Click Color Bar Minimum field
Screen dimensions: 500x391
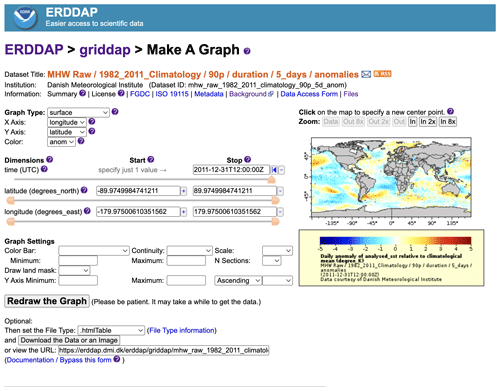pos(78,261)
